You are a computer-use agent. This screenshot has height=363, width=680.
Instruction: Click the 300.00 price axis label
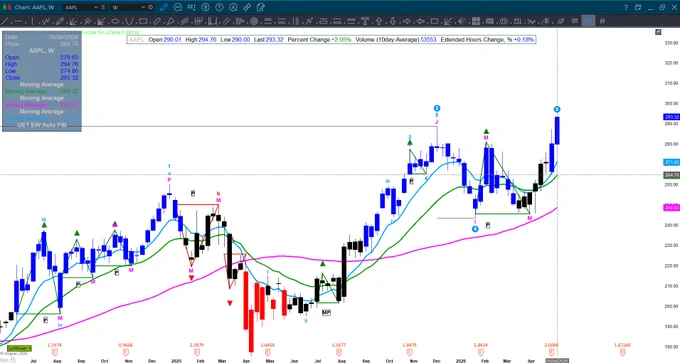[x=671, y=103]
